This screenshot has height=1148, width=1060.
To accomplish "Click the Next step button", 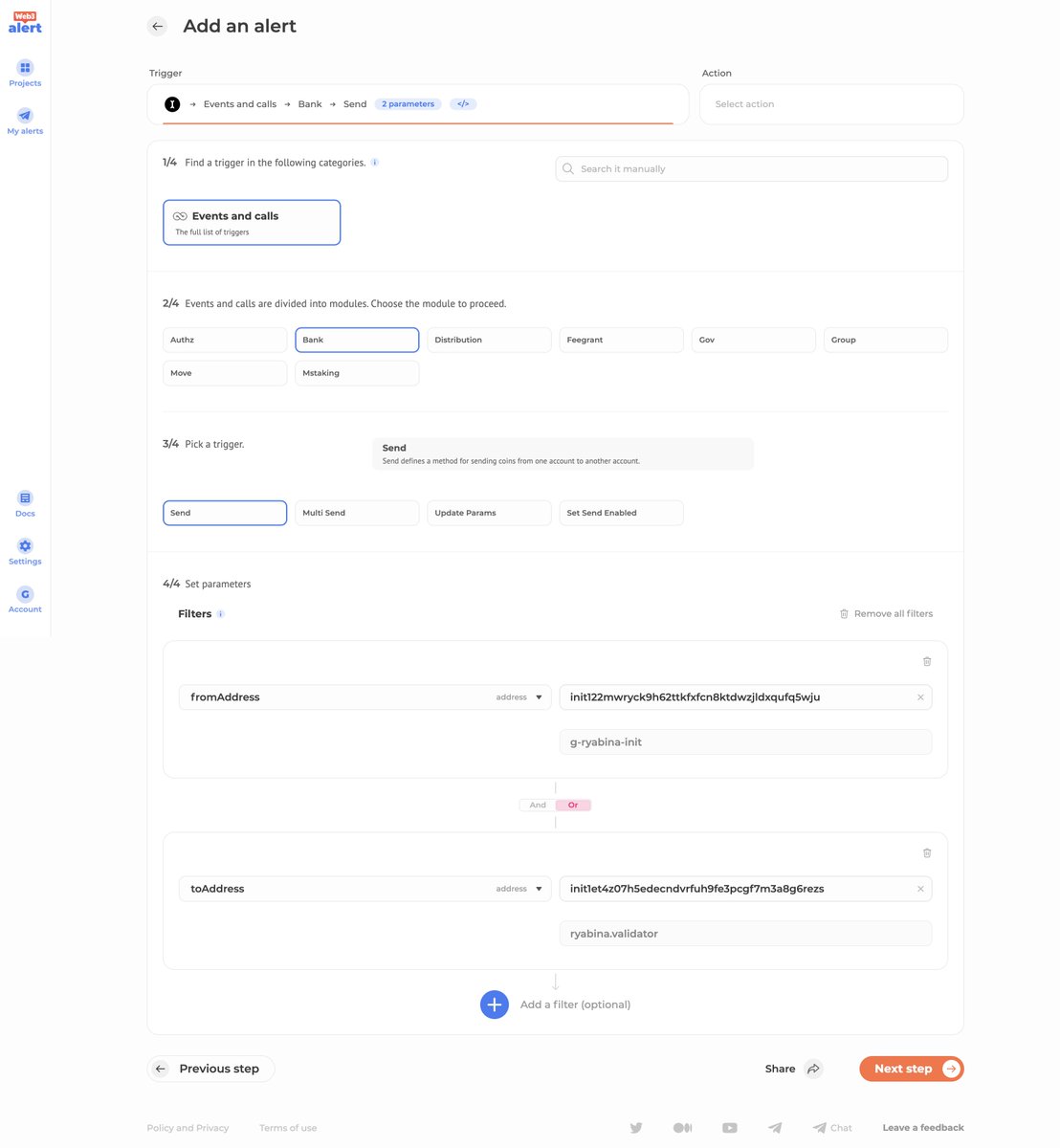I will [x=911, y=1069].
